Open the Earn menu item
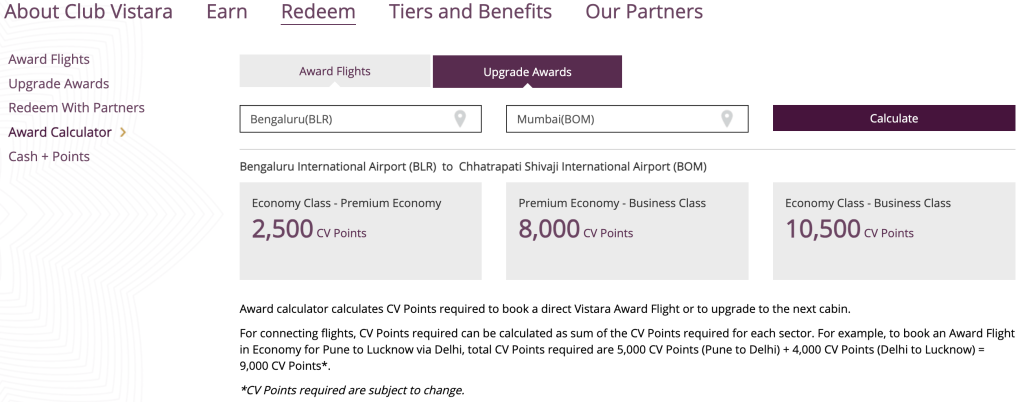This screenshot has height=402, width=1022. [x=227, y=13]
